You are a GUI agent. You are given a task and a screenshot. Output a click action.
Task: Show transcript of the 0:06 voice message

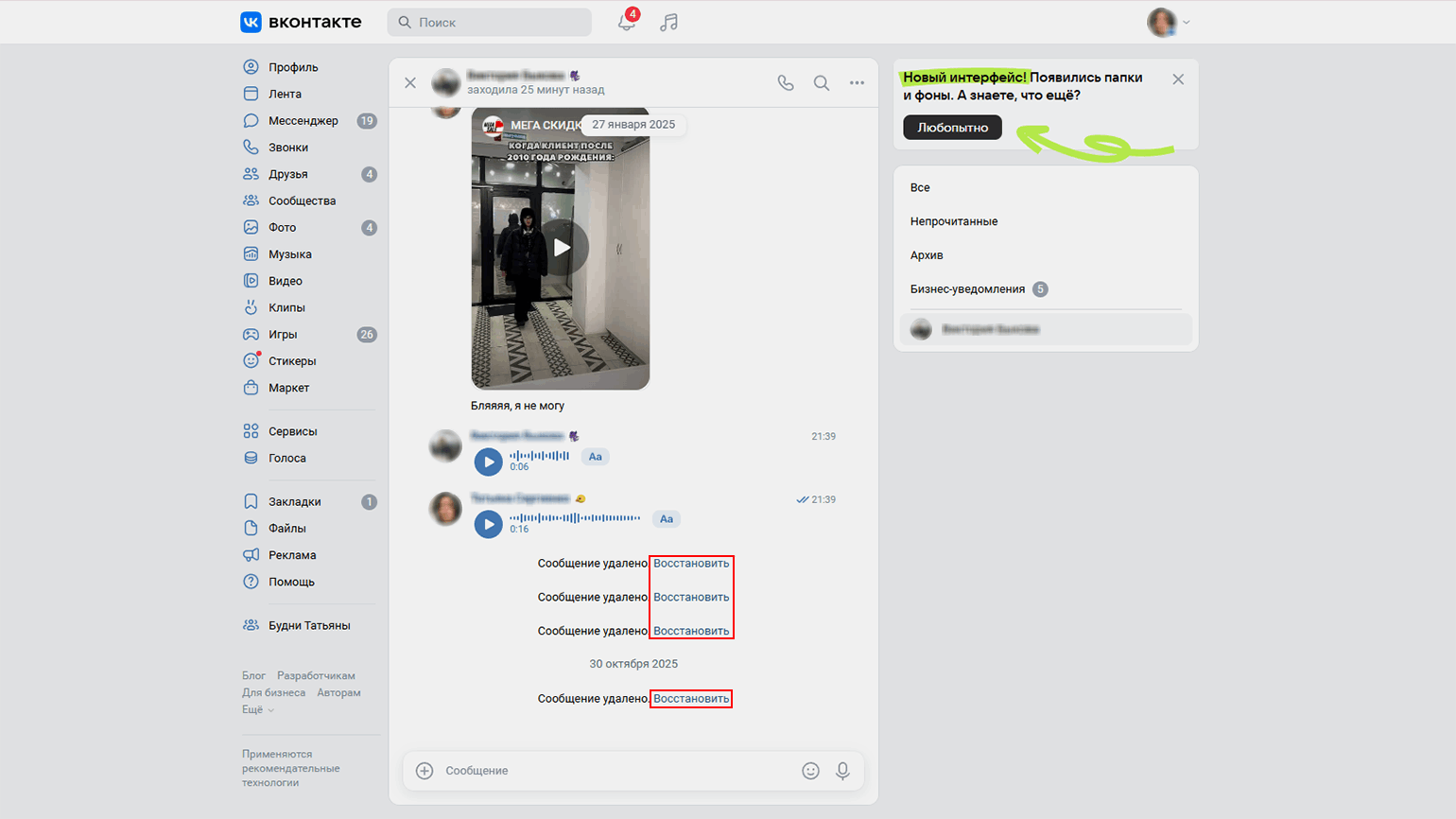tap(595, 457)
